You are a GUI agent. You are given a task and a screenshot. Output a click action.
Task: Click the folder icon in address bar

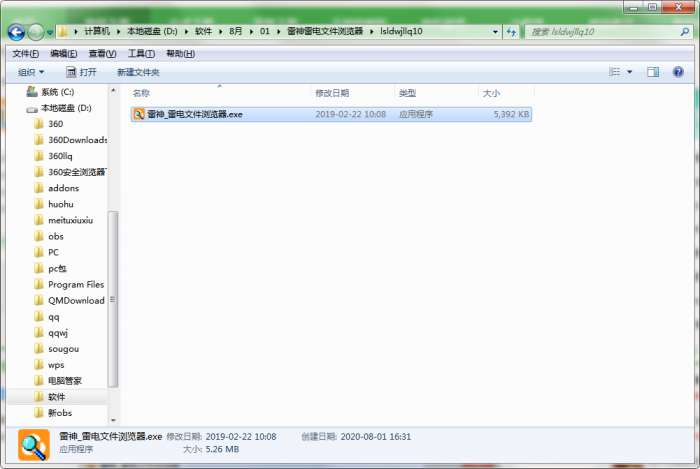tap(63, 31)
